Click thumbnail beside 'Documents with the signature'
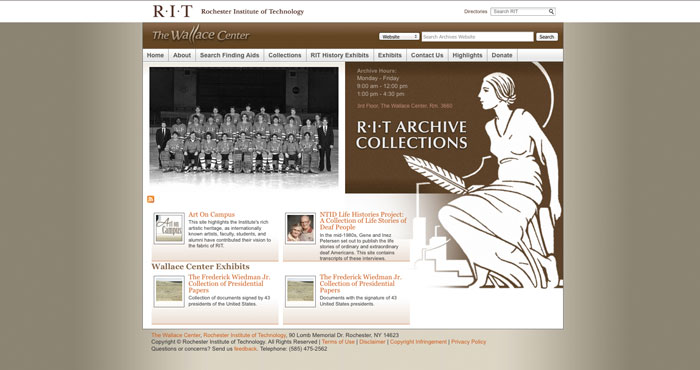Image resolution: width=700 pixels, height=370 pixels. pos(300,291)
